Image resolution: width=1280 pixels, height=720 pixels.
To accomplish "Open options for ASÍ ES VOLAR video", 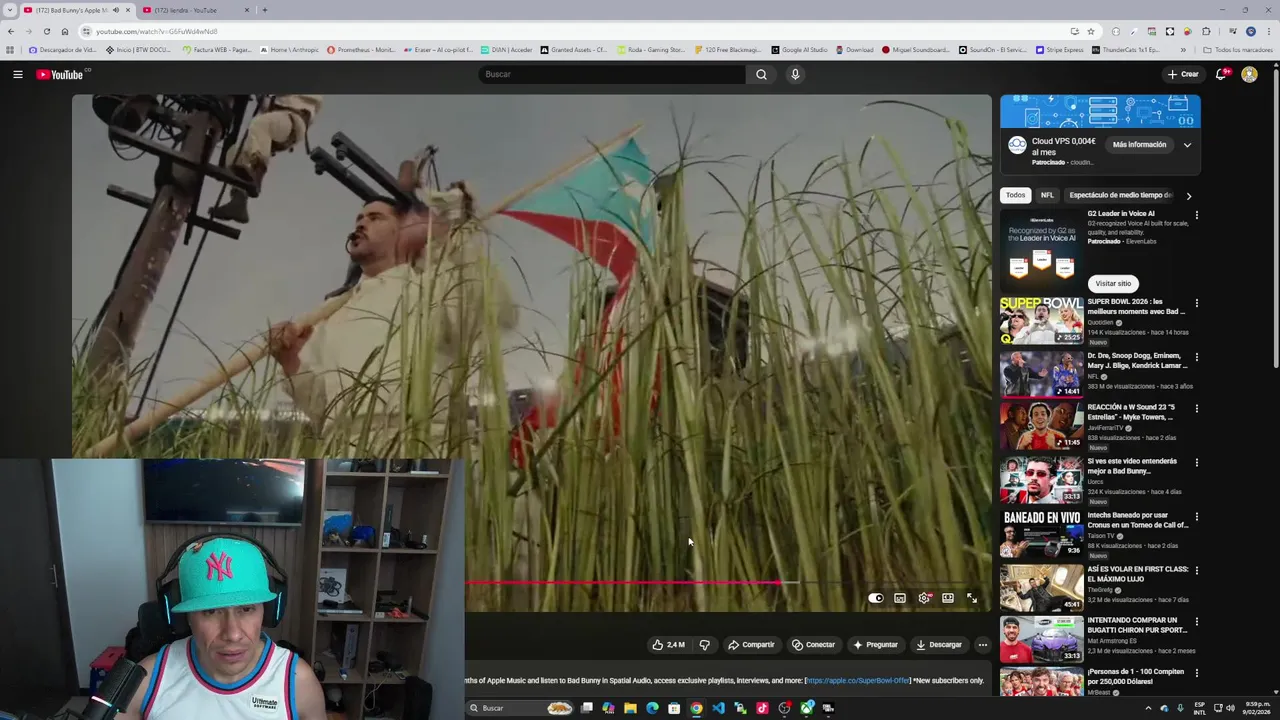I will [1196, 571].
